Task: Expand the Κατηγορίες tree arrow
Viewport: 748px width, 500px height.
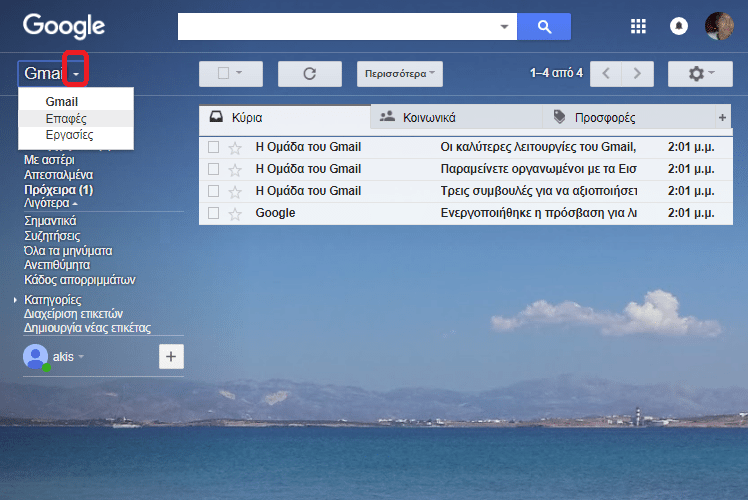Action: [x=15, y=300]
